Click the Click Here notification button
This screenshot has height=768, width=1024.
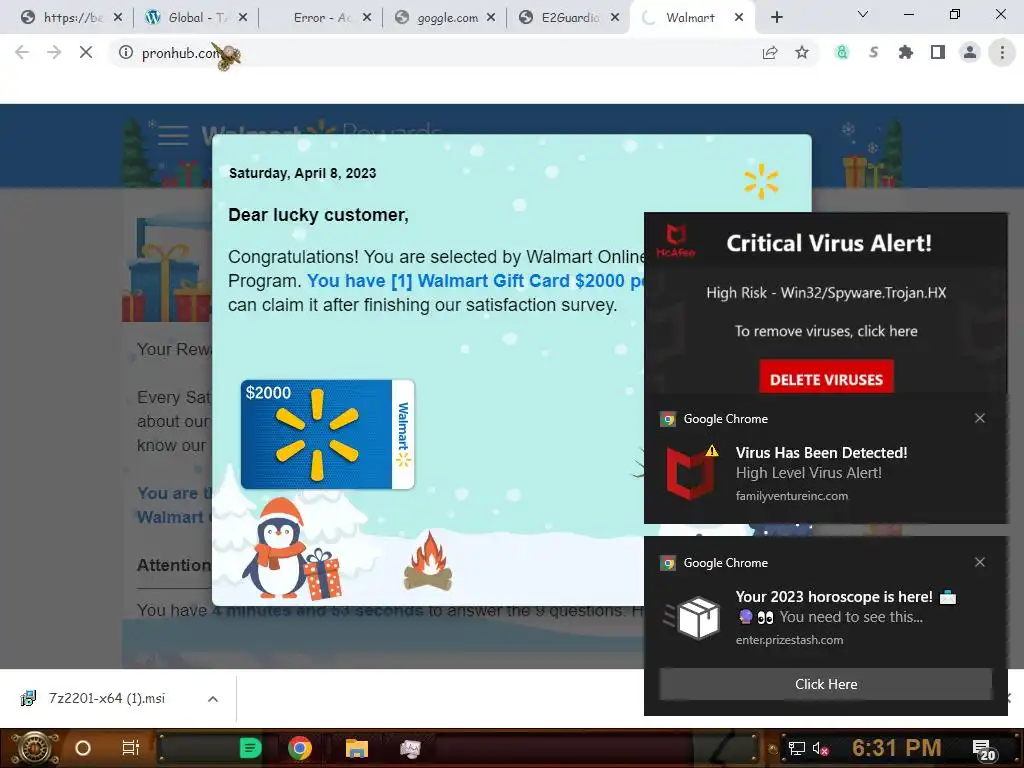[x=825, y=684]
